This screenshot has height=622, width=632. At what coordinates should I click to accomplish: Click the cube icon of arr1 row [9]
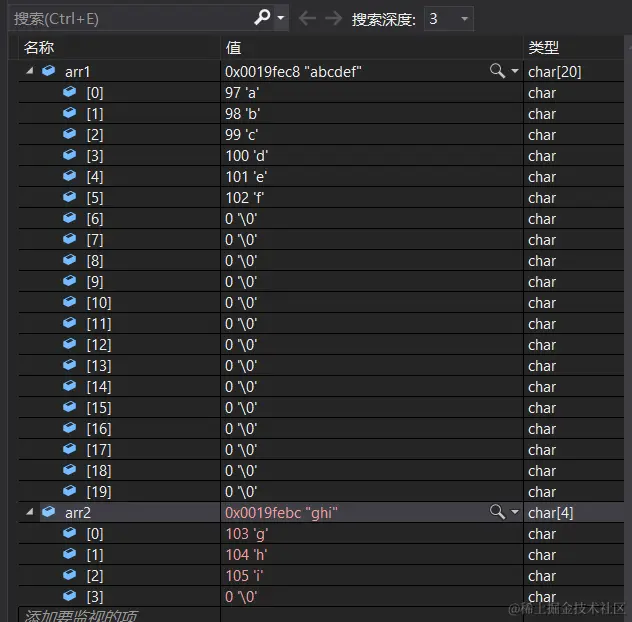[x=69, y=280]
